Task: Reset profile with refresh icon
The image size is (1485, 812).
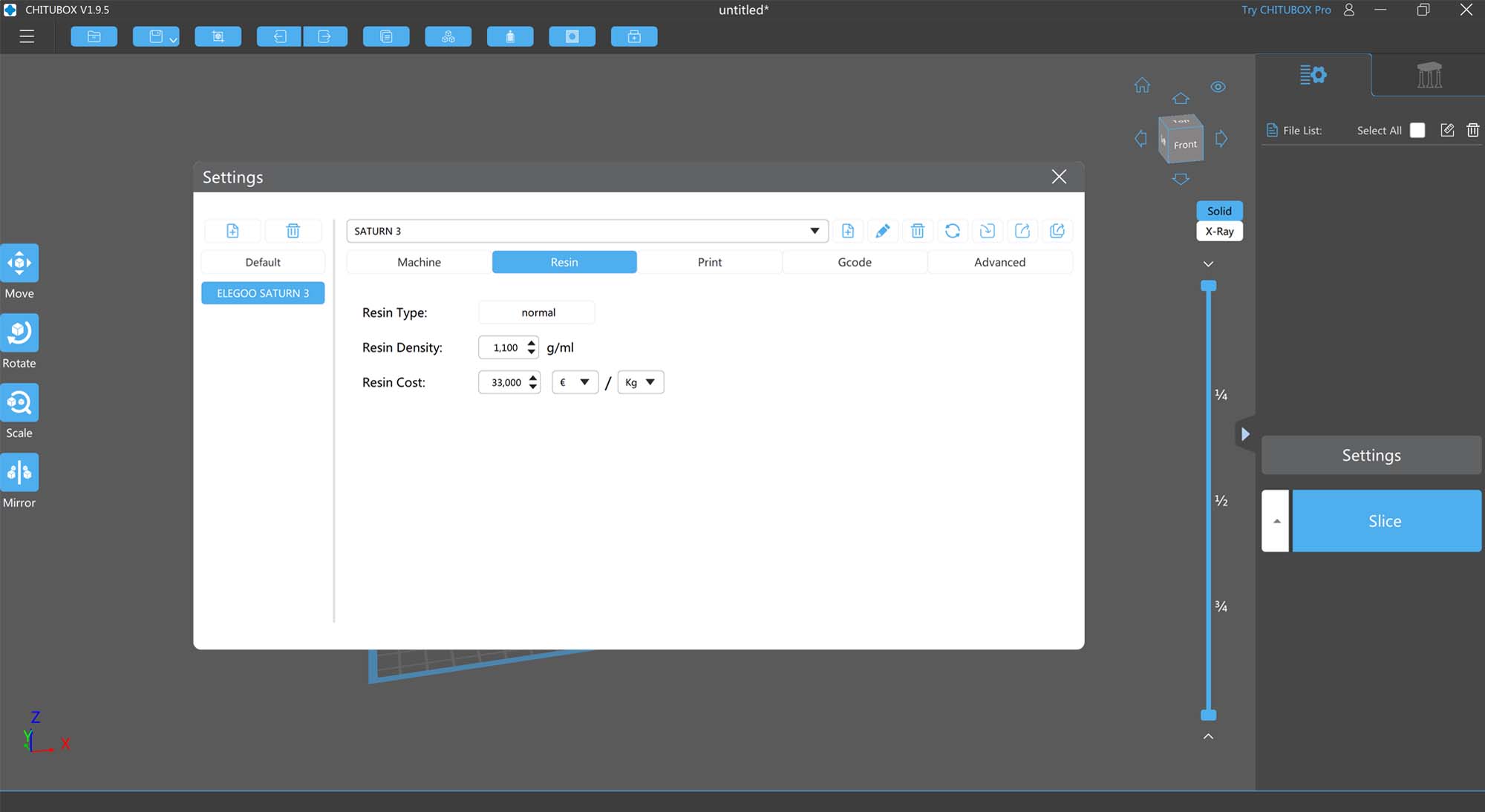Action: [x=953, y=231]
